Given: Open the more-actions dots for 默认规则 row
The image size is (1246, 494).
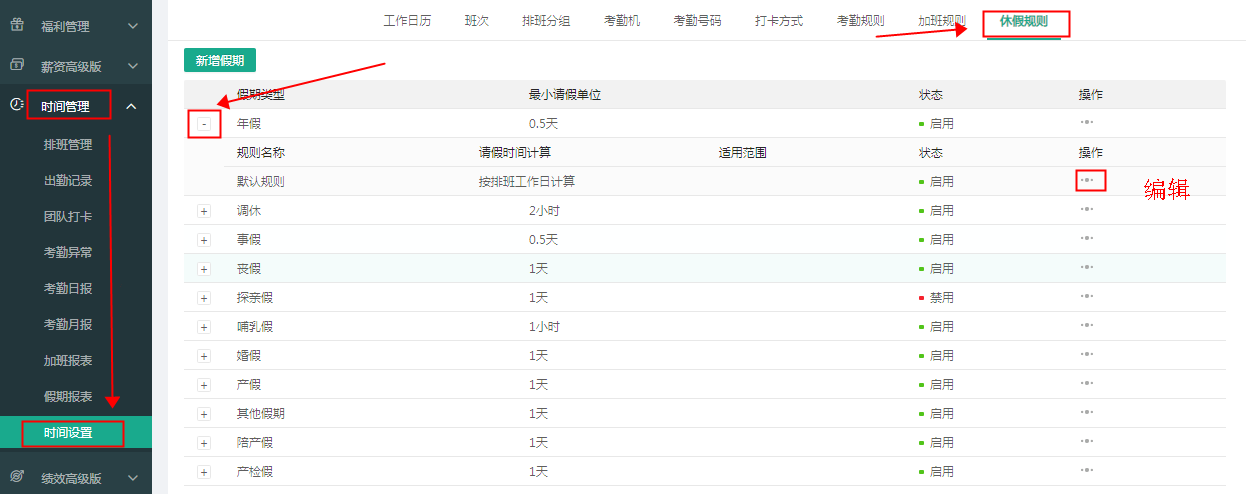Looking at the screenshot, I should 1087,181.
